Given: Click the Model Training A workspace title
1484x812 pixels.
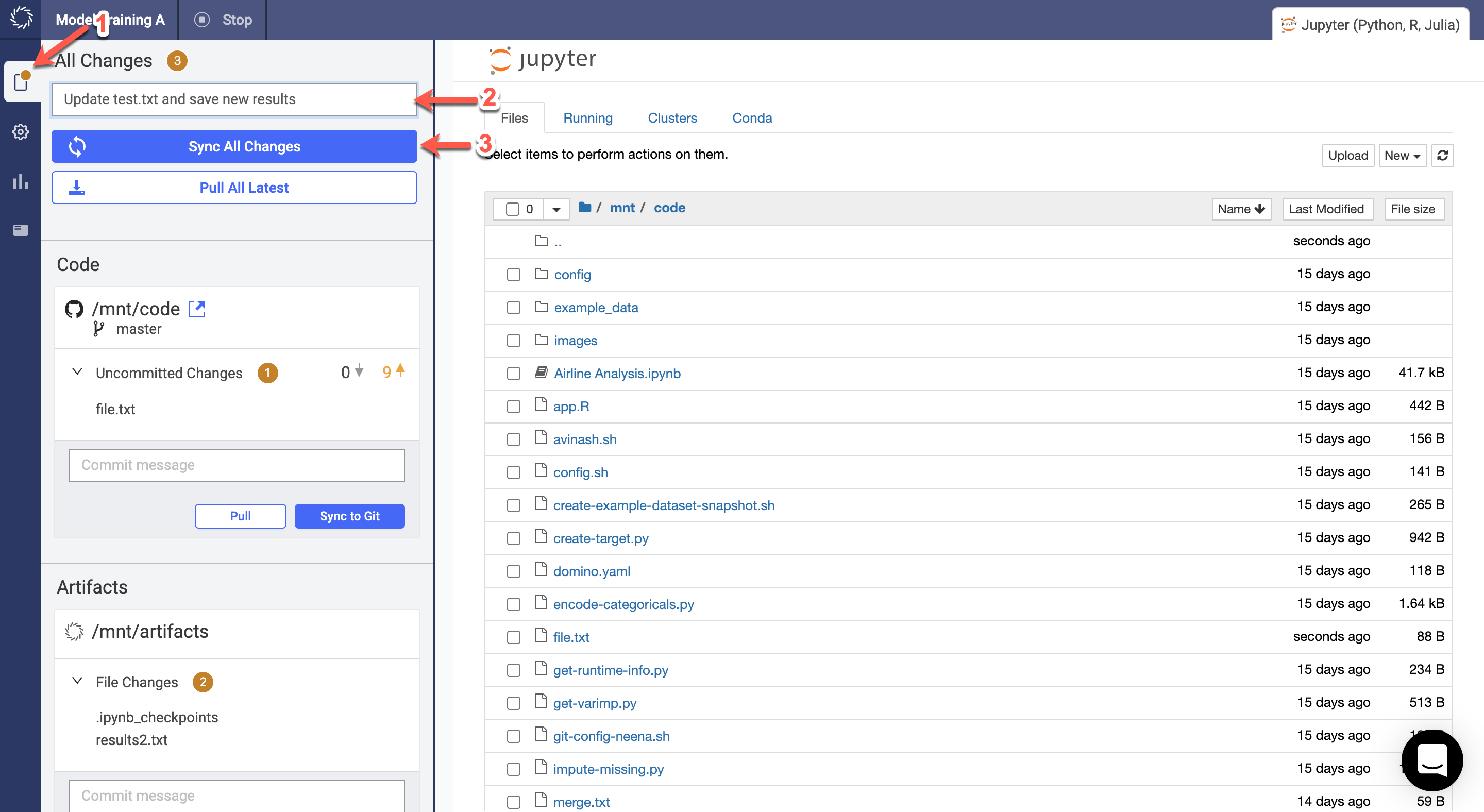Looking at the screenshot, I should click(x=110, y=20).
